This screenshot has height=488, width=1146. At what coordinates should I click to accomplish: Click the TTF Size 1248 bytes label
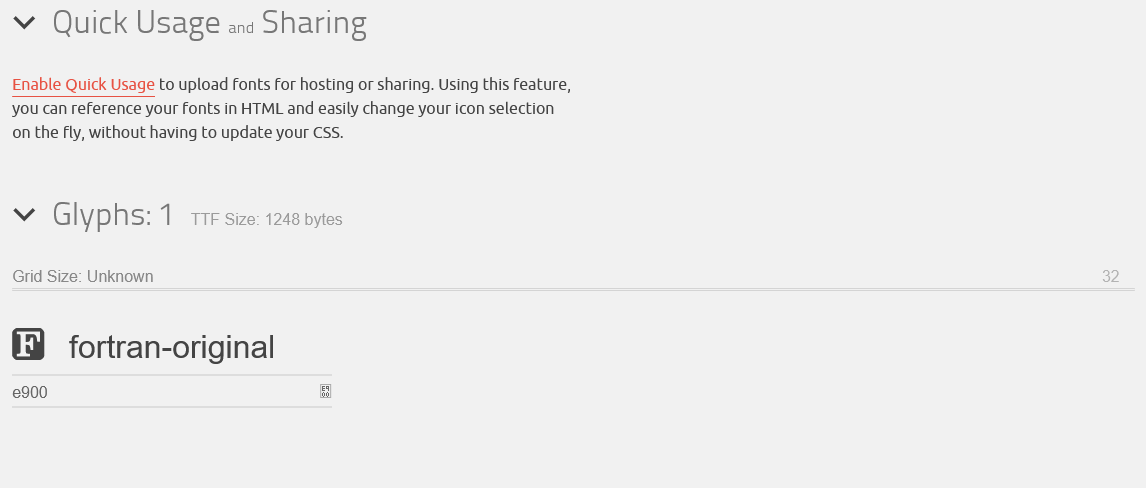pyautogui.click(x=267, y=219)
